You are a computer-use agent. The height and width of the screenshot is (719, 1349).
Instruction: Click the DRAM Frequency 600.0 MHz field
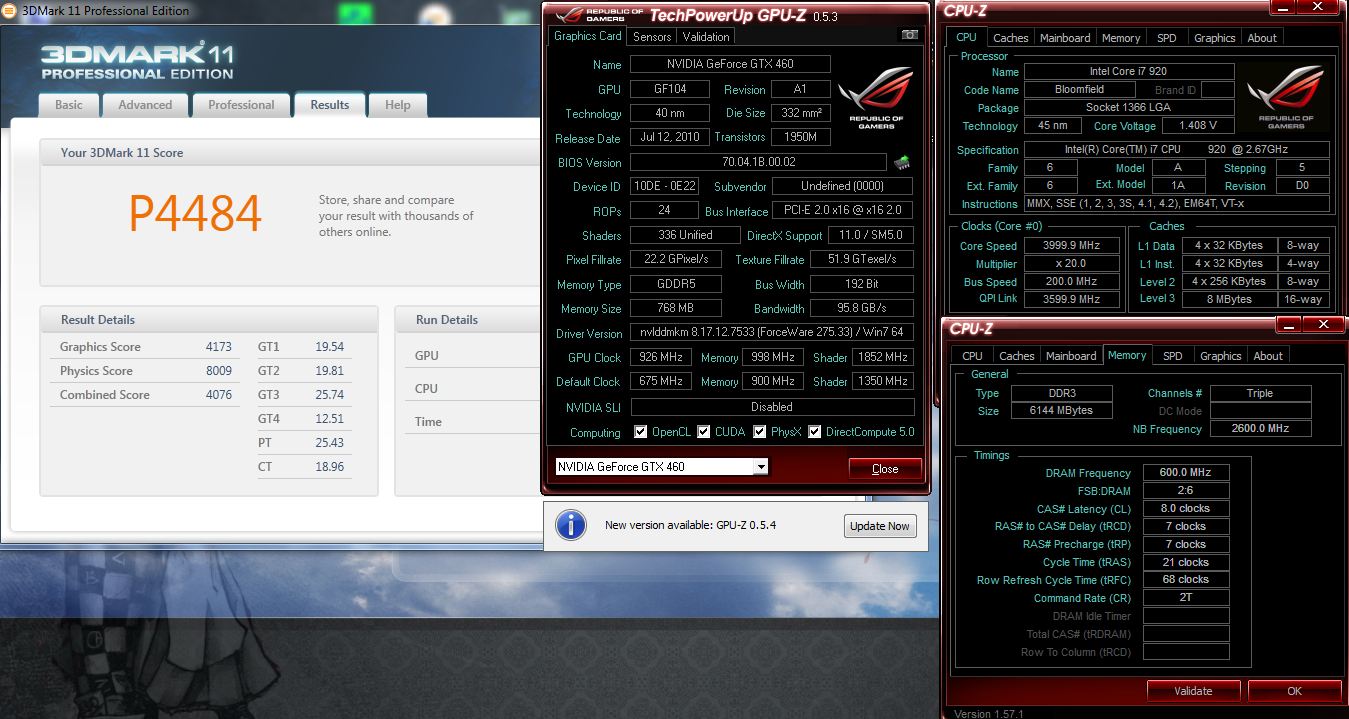pyautogui.click(x=1186, y=473)
